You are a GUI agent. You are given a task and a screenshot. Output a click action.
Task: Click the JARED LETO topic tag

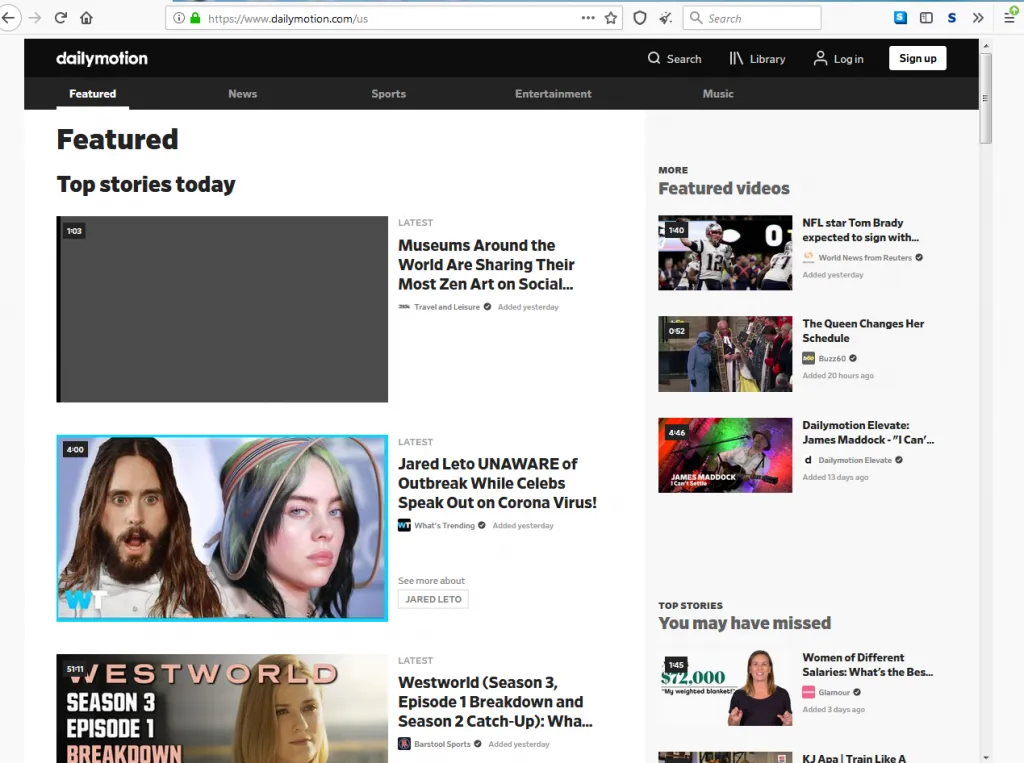pyautogui.click(x=433, y=599)
